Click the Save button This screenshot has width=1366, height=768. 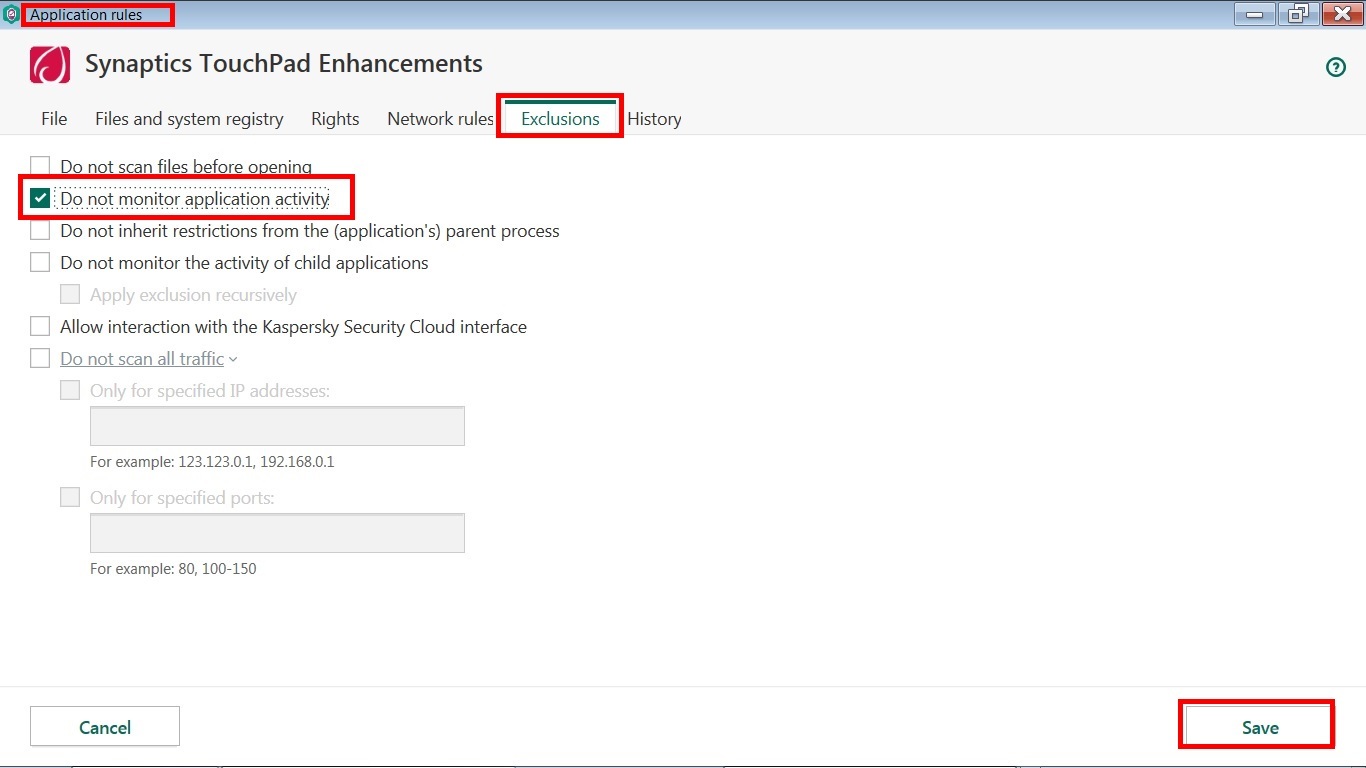[1260, 727]
